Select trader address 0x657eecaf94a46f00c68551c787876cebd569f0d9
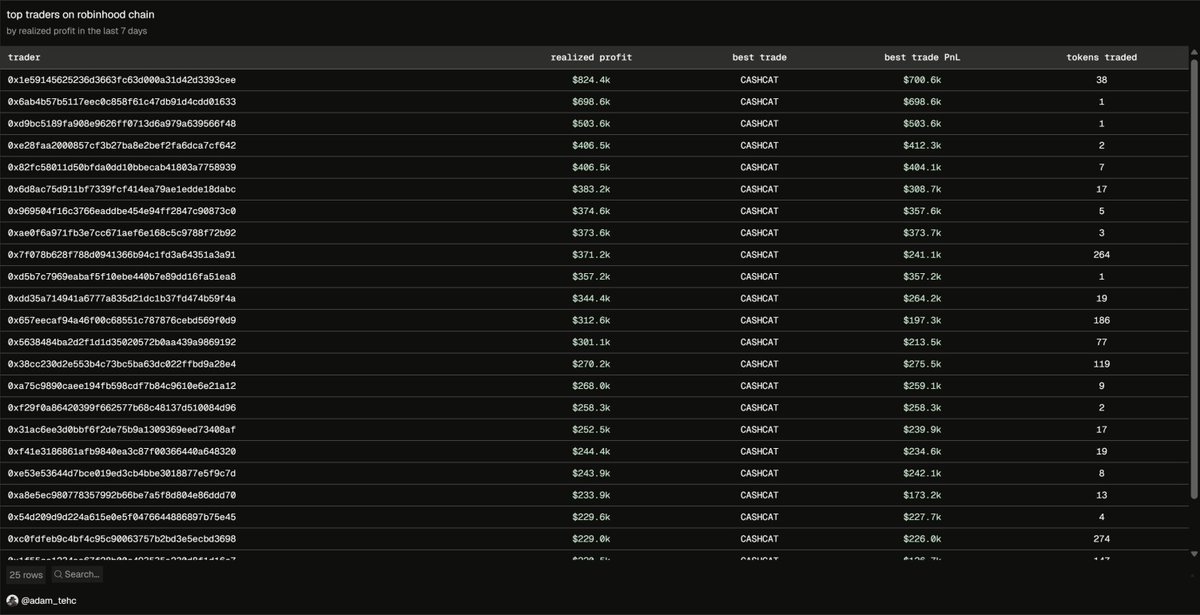1200x615 pixels. 121,321
